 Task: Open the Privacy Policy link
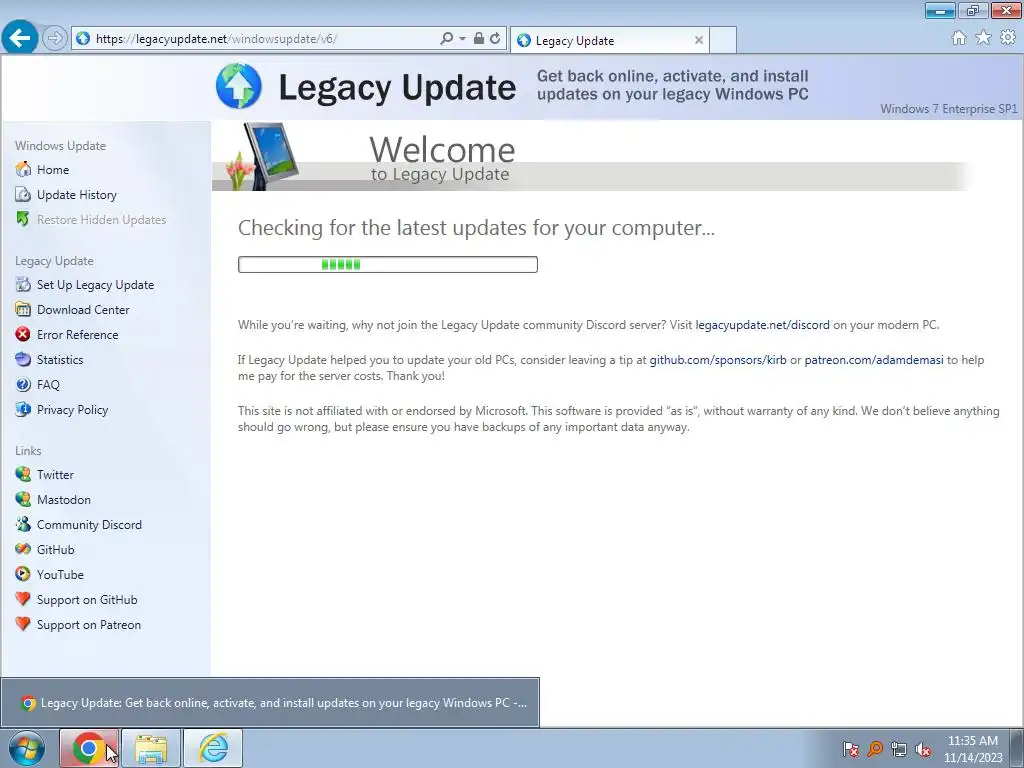point(72,410)
